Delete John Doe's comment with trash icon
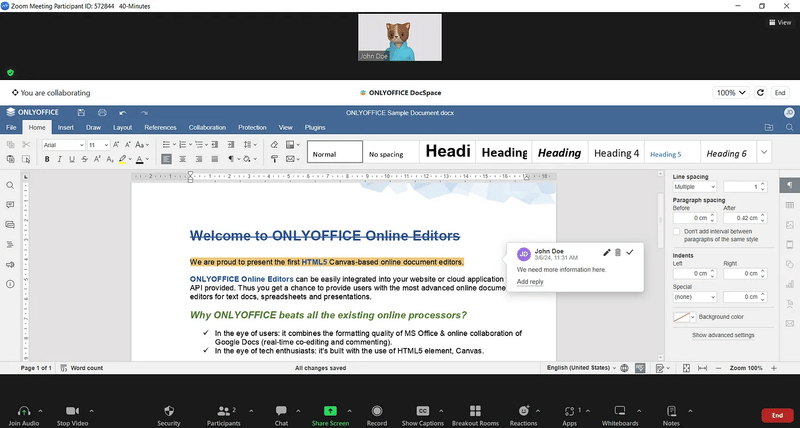 click(618, 253)
